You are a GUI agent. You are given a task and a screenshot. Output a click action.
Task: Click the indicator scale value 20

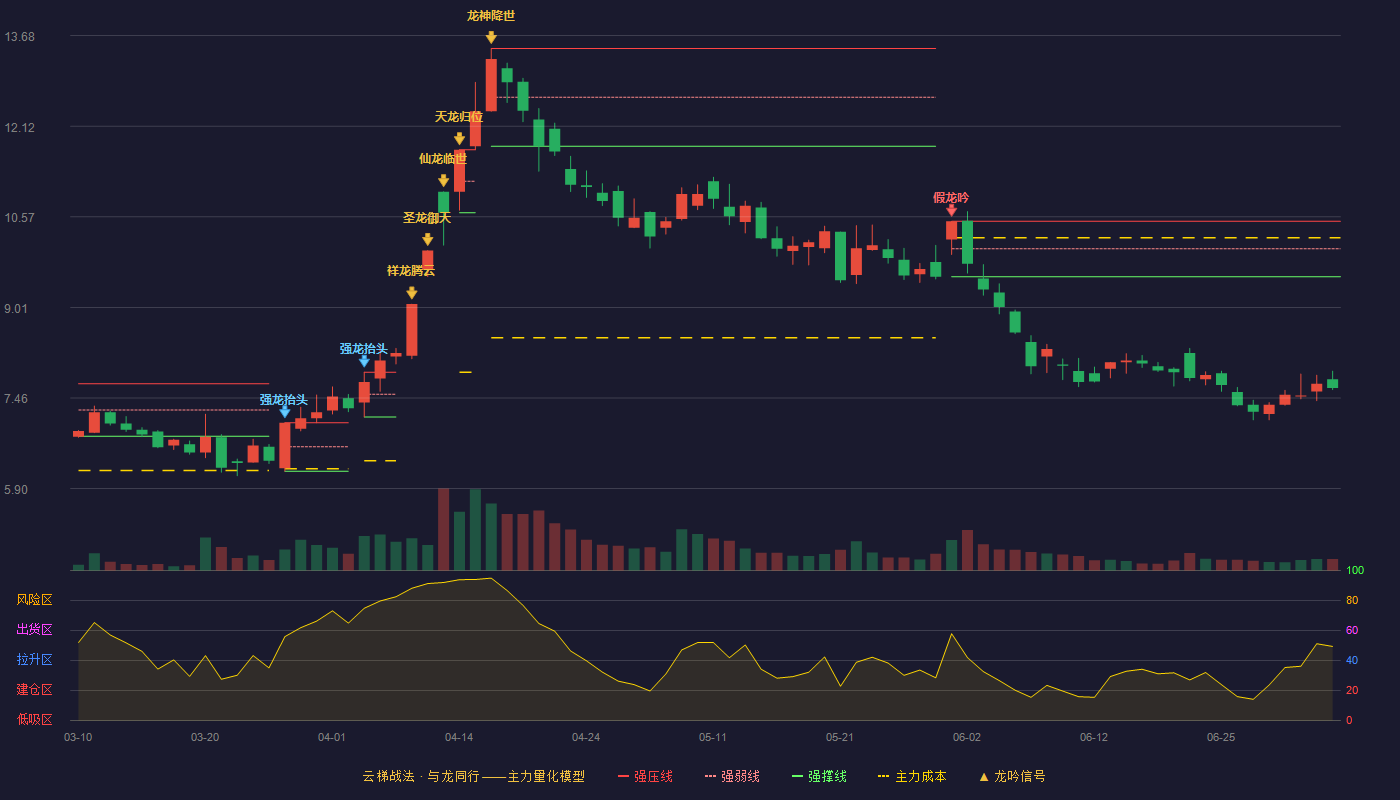[x=1351, y=690]
